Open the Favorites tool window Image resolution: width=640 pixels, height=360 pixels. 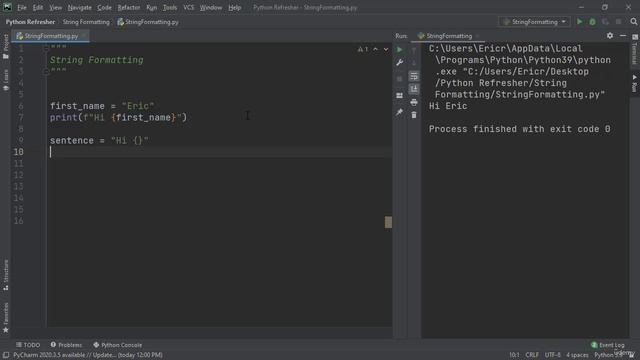click(6, 318)
